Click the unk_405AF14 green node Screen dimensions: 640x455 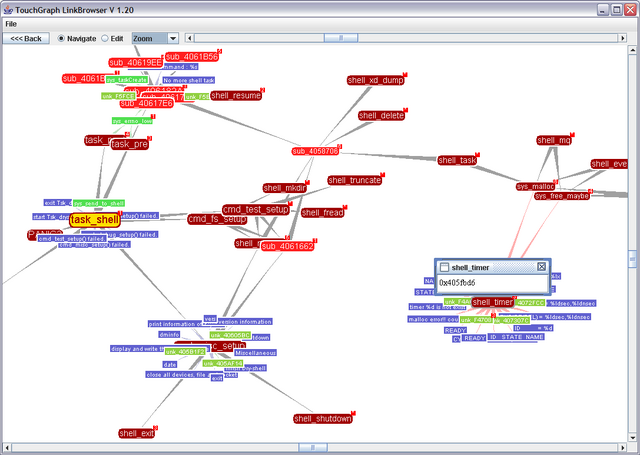tap(223, 363)
